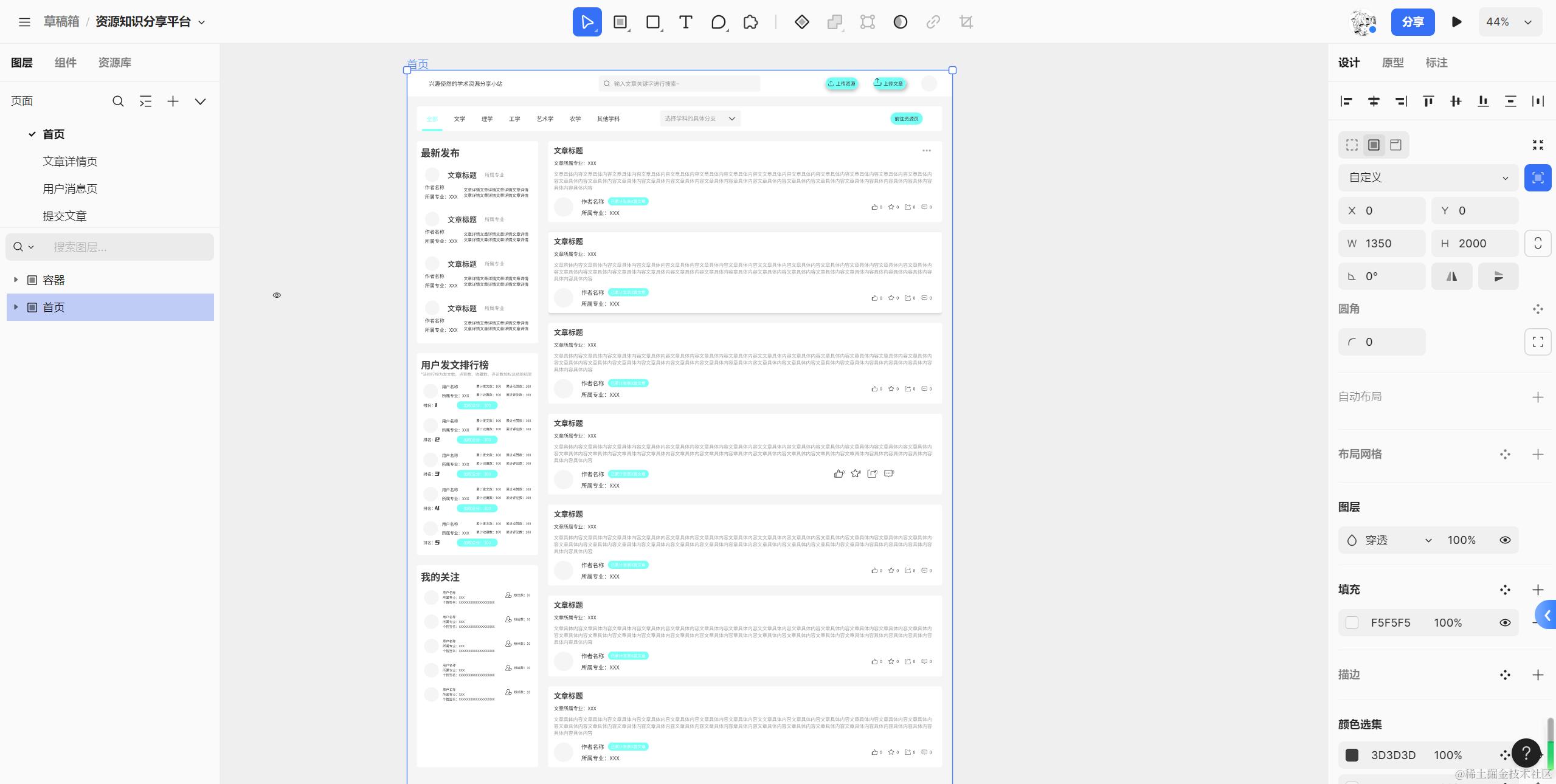Play the prototype presentation
This screenshot has width=1556, height=784.
point(1456,22)
